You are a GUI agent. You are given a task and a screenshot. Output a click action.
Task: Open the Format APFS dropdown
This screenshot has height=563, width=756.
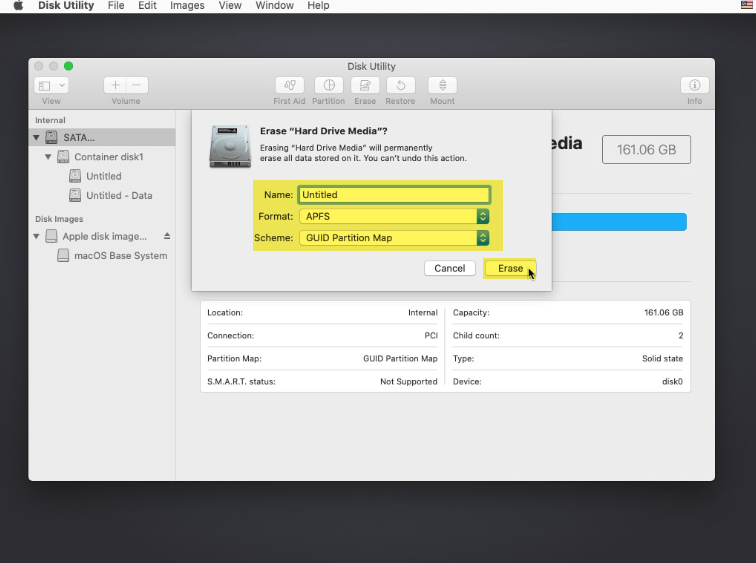pos(394,216)
